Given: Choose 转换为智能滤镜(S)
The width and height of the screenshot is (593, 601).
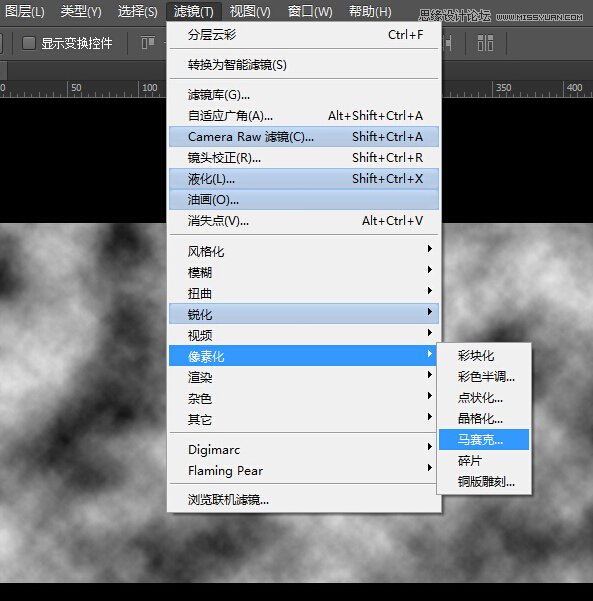Looking at the screenshot, I should coord(304,65).
